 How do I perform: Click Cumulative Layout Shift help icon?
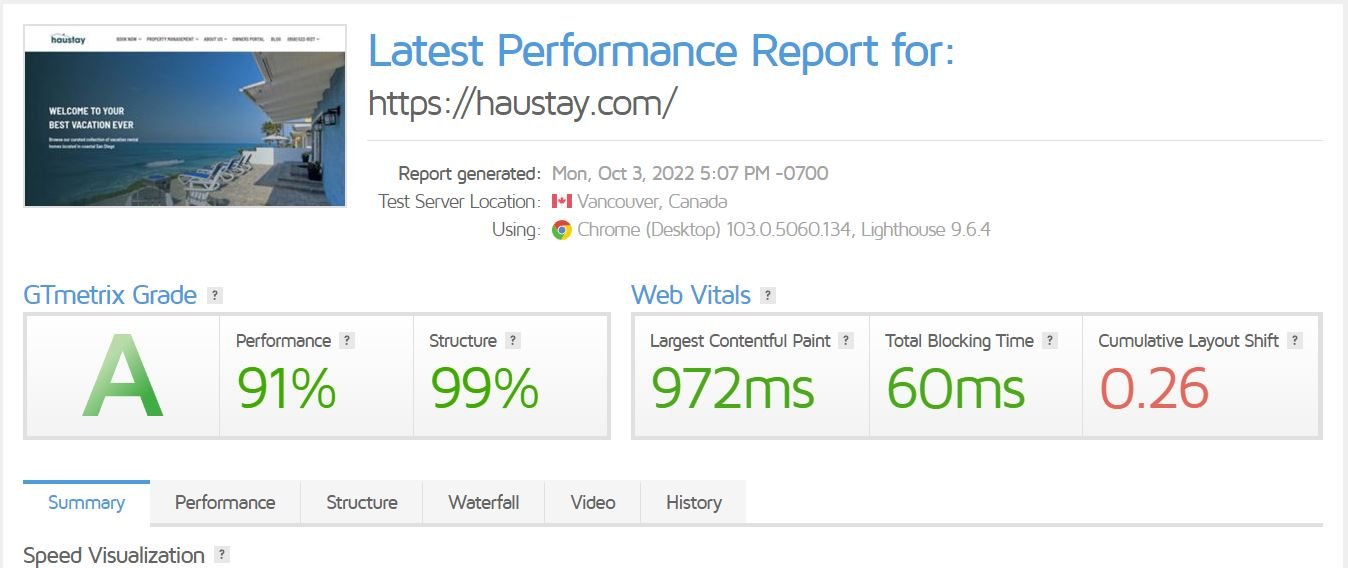point(1295,341)
